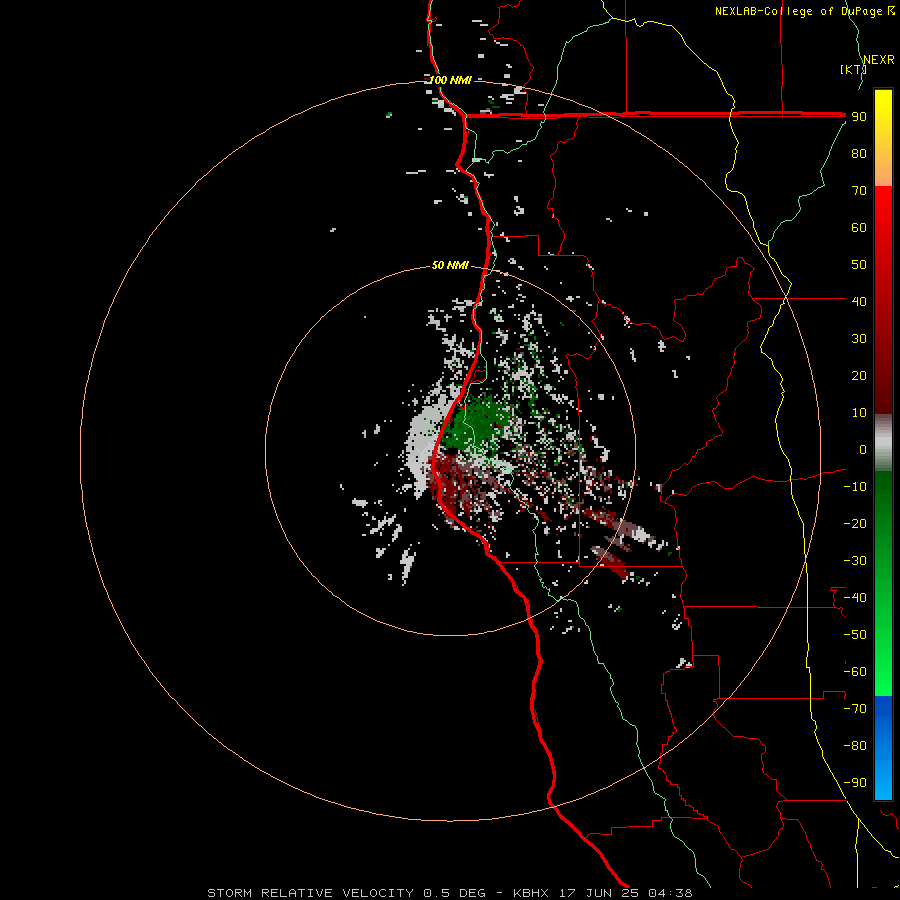Click the 50 NMI range ring label
This screenshot has width=900, height=900.
[x=450, y=265]
